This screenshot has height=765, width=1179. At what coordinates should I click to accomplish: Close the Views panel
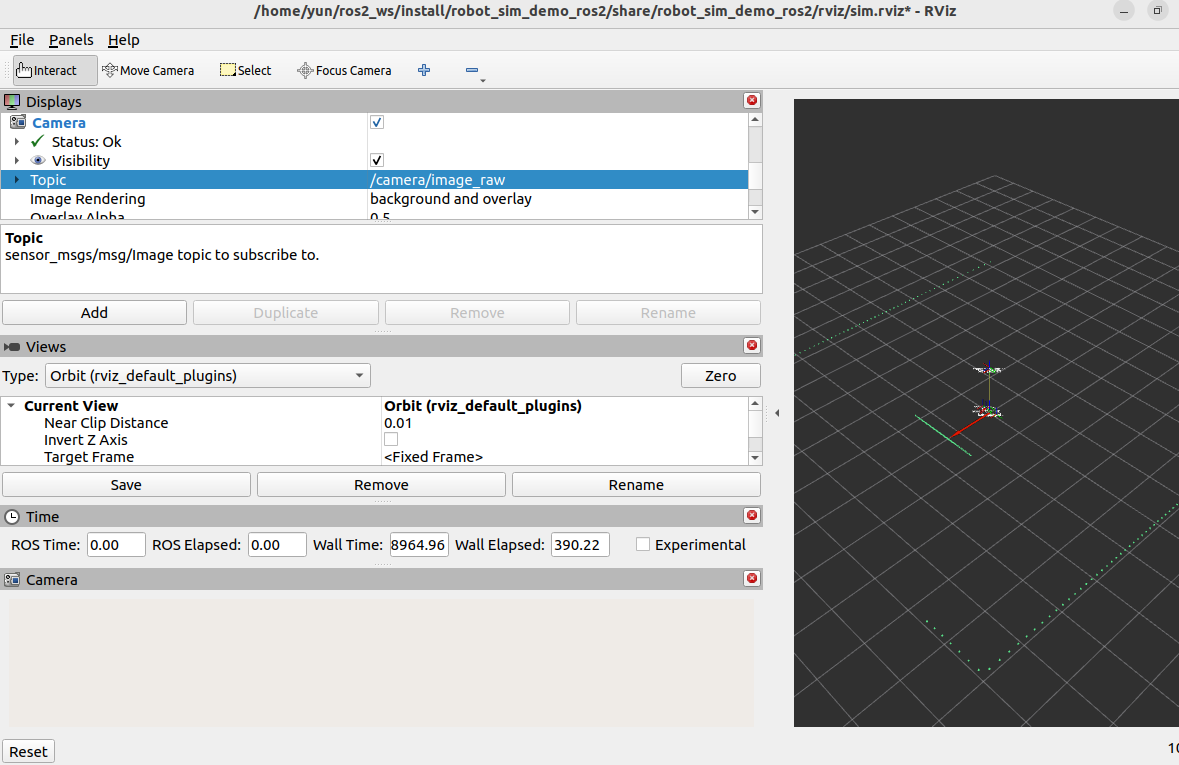click(x=751, y=345)
